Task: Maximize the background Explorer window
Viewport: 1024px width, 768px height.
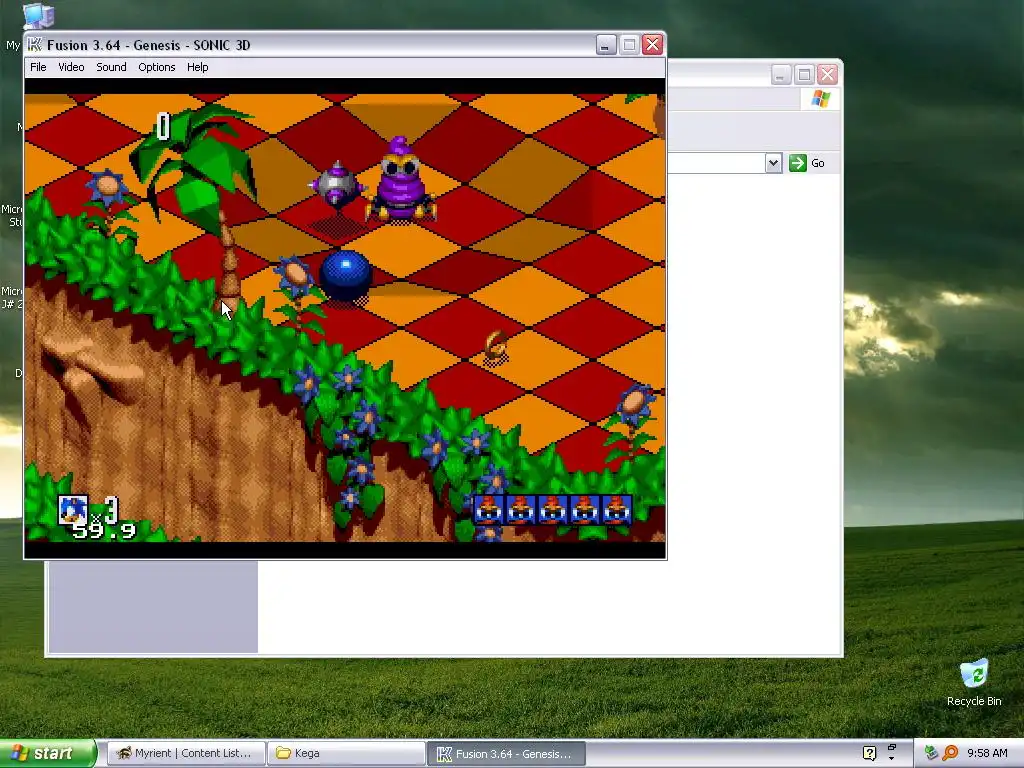Action: click(x=804, y=75)
